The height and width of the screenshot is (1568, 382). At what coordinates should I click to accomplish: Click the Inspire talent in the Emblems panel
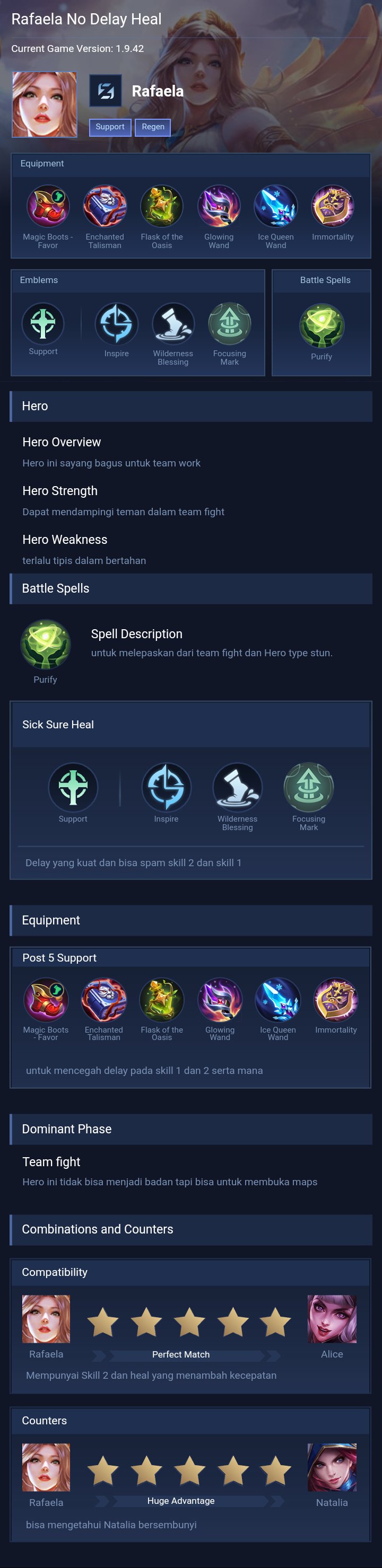tap(116, 324)
